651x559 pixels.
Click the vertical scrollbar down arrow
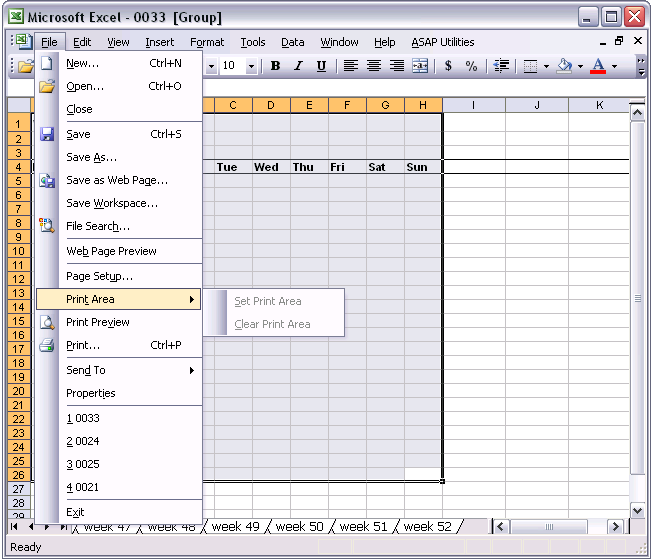pyautogui.click(x=637, y=510)
